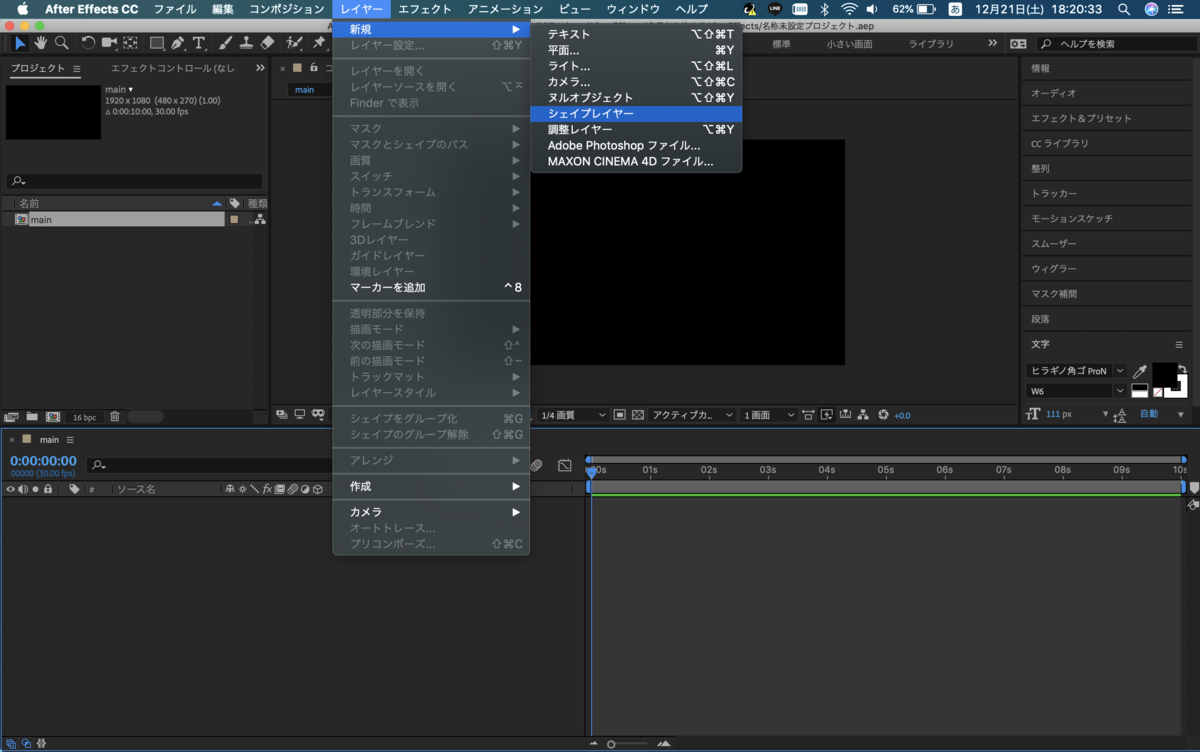Choose ヌルオブジェクト from the submenu

pyautogui.click(x=636, y=98)
